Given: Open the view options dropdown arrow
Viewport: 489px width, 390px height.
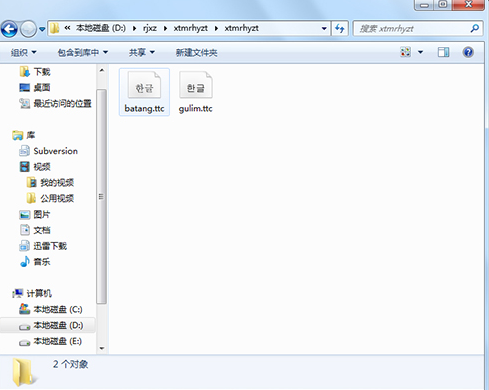Looking at the screenshot, I should pos(420,52).
